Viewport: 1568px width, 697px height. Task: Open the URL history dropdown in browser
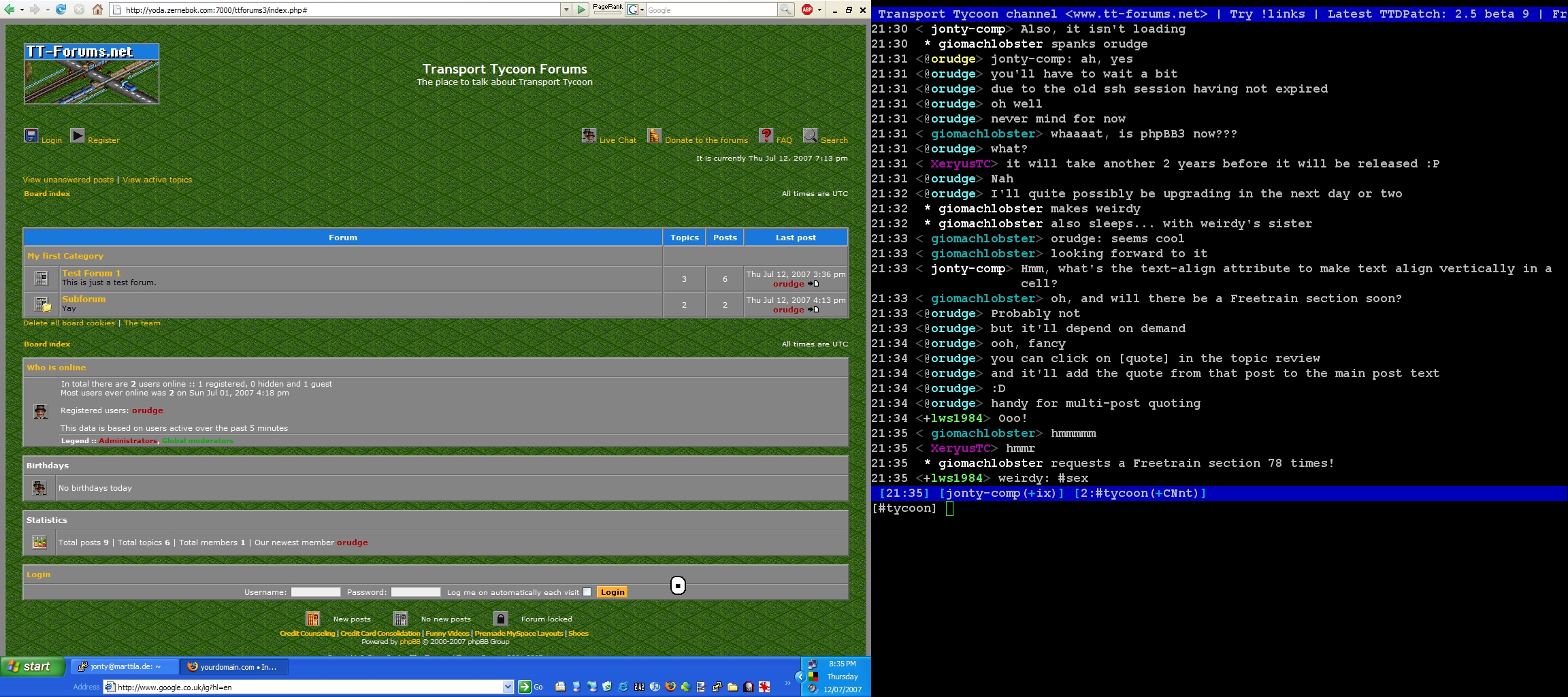coord(566,10)
